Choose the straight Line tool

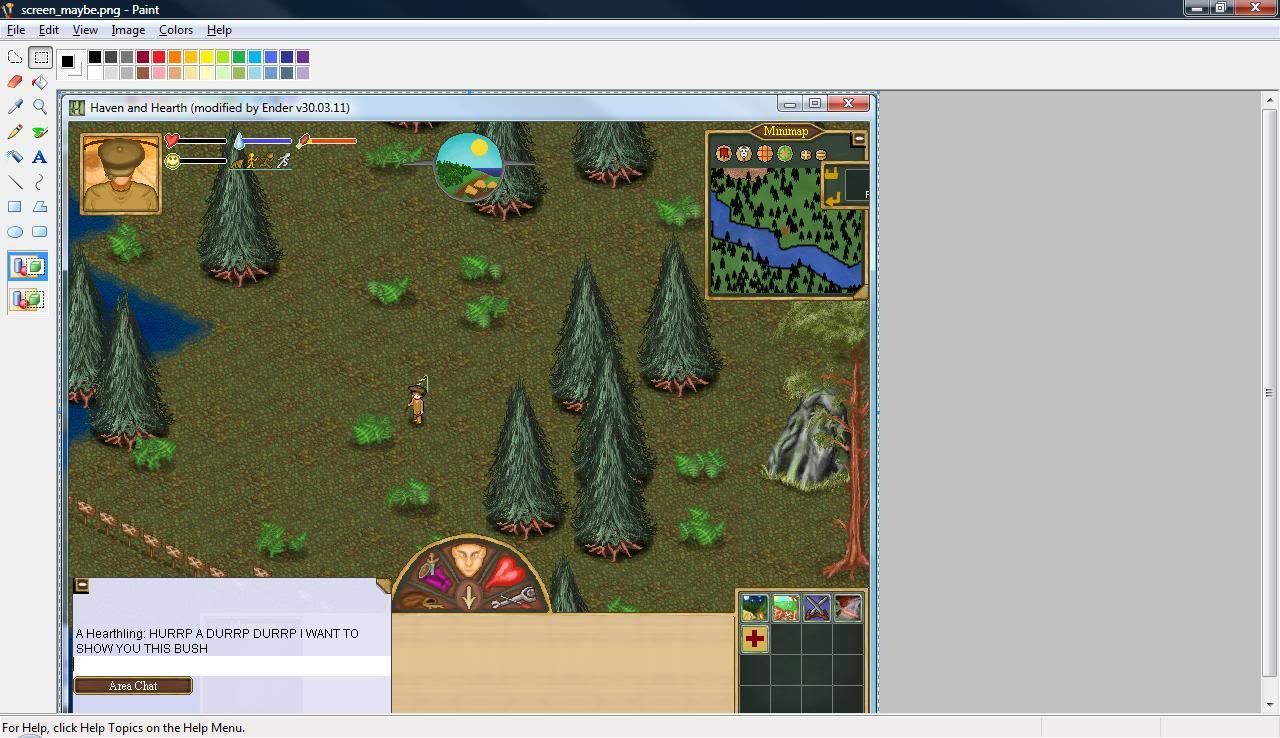click(15, 182)
